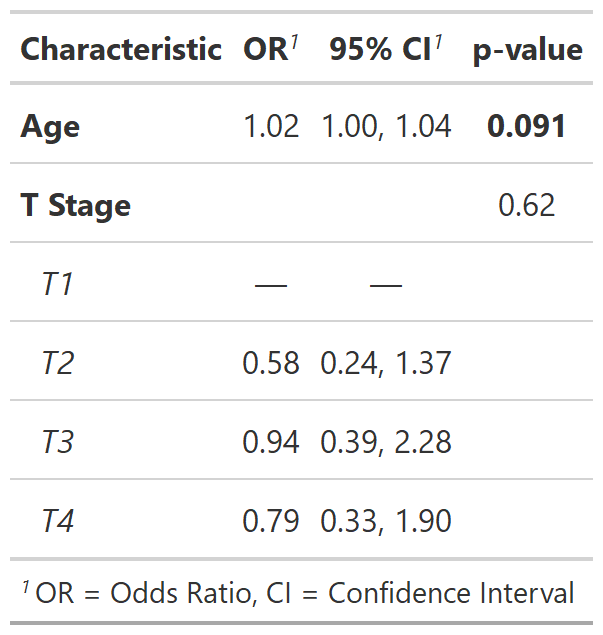Image resolution: width=603 pixels, height=635 pixels.
Task: Click the T Stage row label
Action: (x=76, y=206)
